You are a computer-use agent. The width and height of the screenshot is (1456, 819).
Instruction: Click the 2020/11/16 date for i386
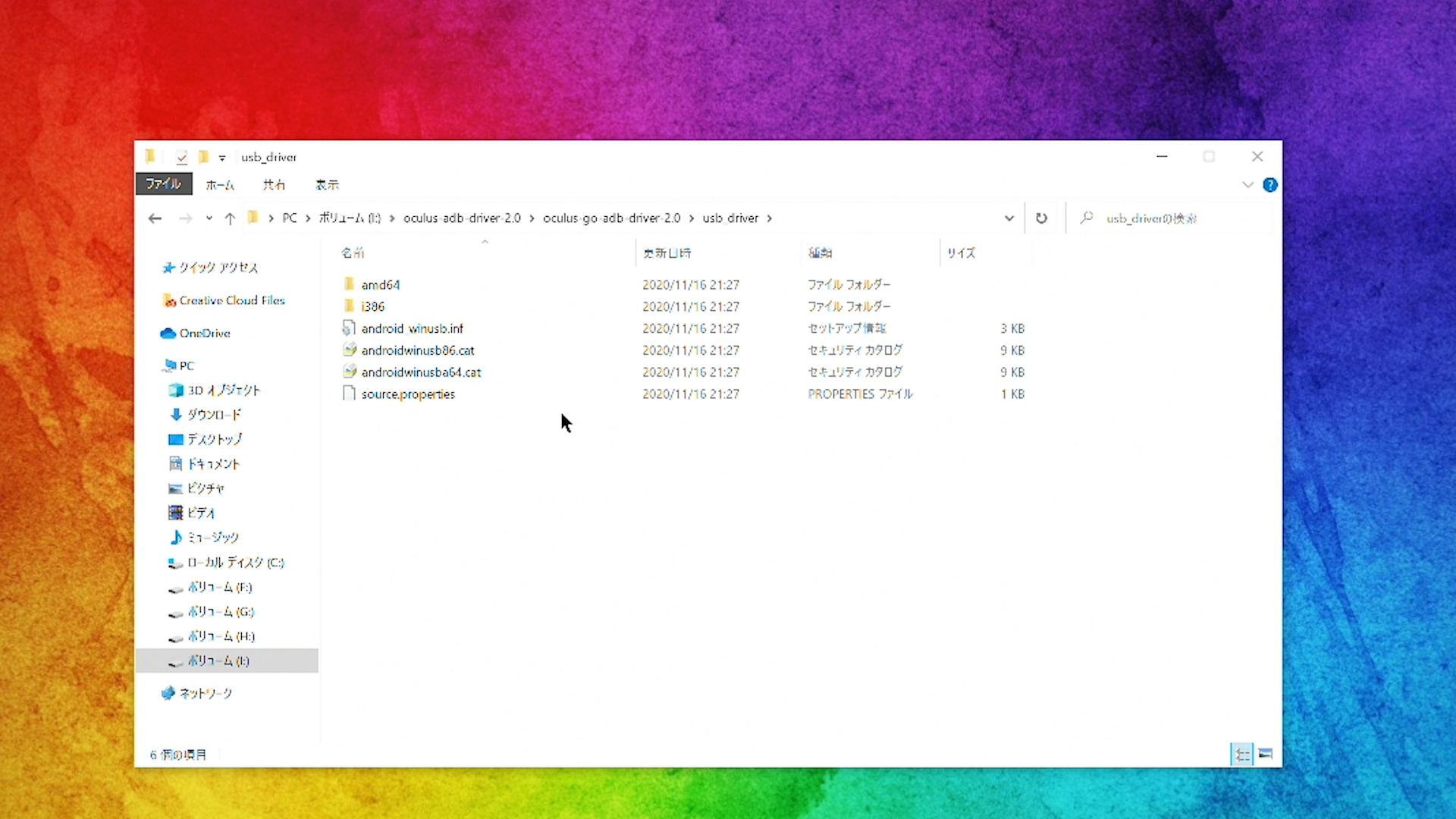691,306
